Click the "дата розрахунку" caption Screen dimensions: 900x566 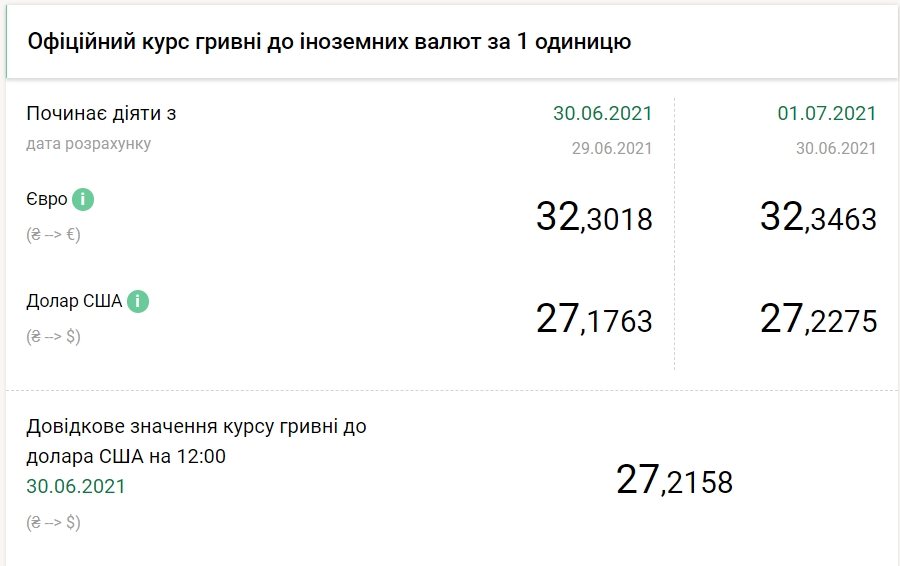pyautogui.click(x=89, y=144)
